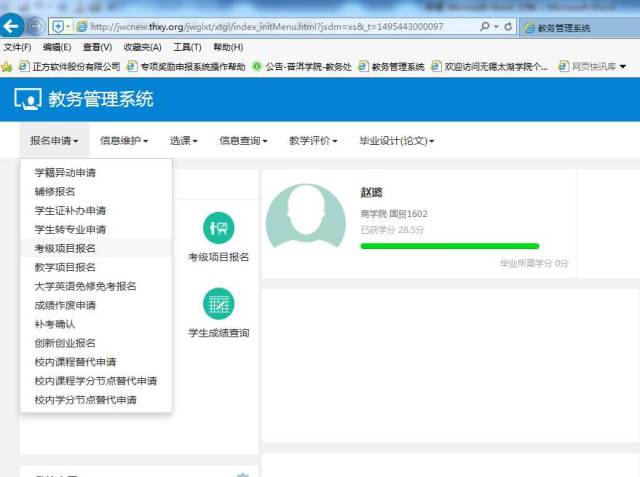Click the 商学院 国贸1602 class text
This screenshot has height=477, width=640.
394,214
